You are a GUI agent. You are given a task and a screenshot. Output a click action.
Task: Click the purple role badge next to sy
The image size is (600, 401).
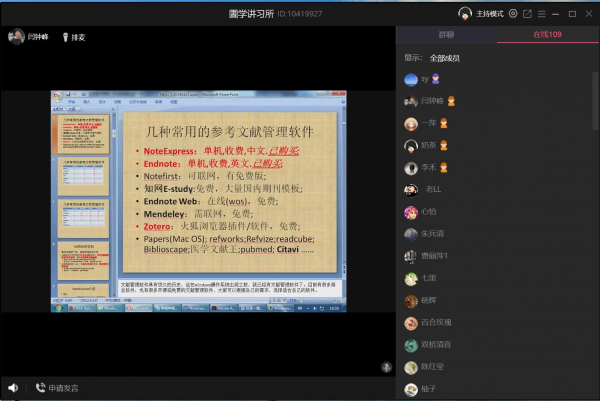point(435,79)
